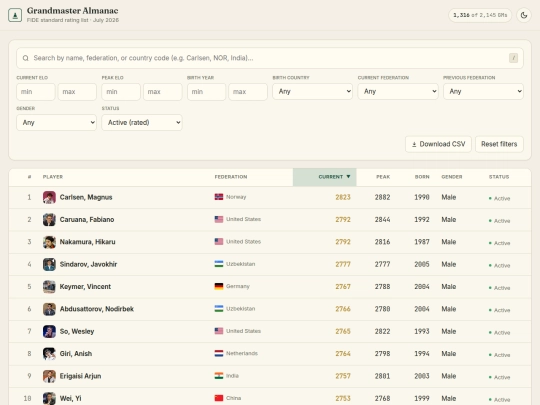Click the Current Elo min field

(36, 92)
